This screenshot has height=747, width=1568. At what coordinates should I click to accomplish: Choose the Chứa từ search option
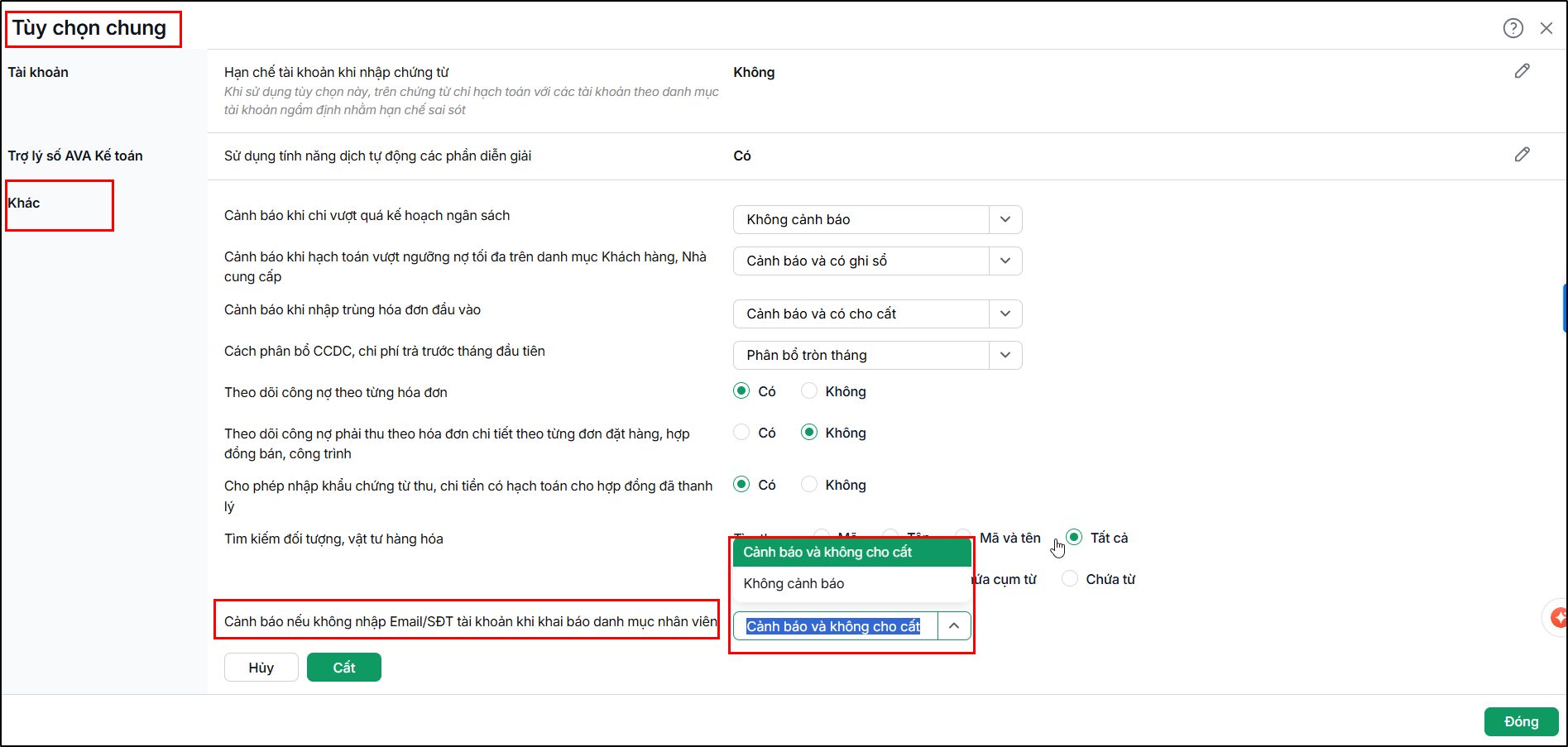1070,579
